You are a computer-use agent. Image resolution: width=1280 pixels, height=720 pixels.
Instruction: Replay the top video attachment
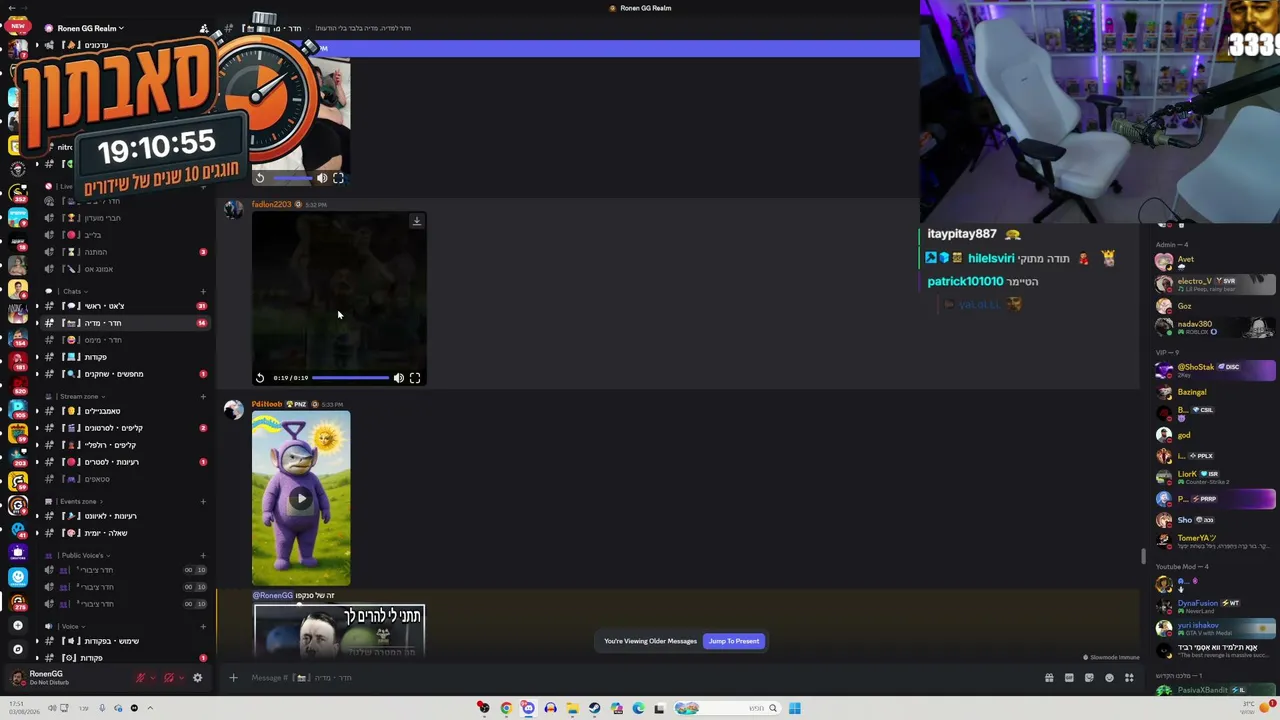click(x=260, y=178)
